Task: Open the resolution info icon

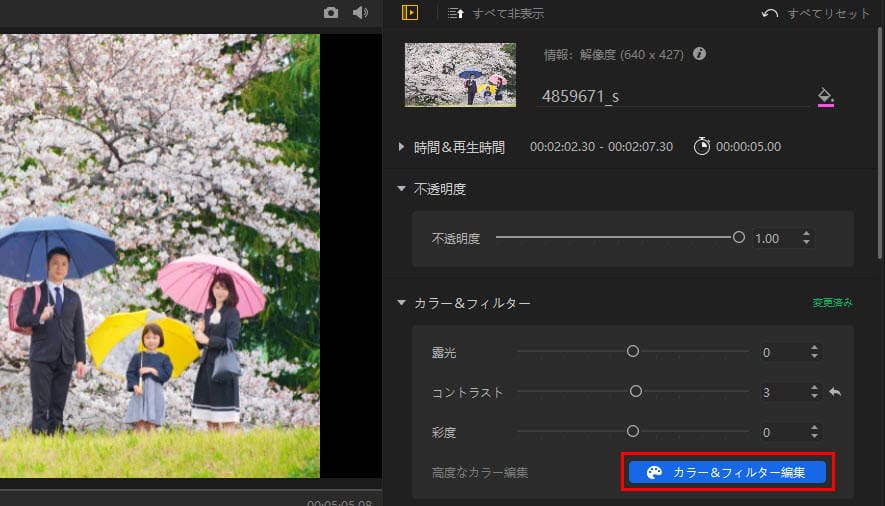Action: click(699, 54)
